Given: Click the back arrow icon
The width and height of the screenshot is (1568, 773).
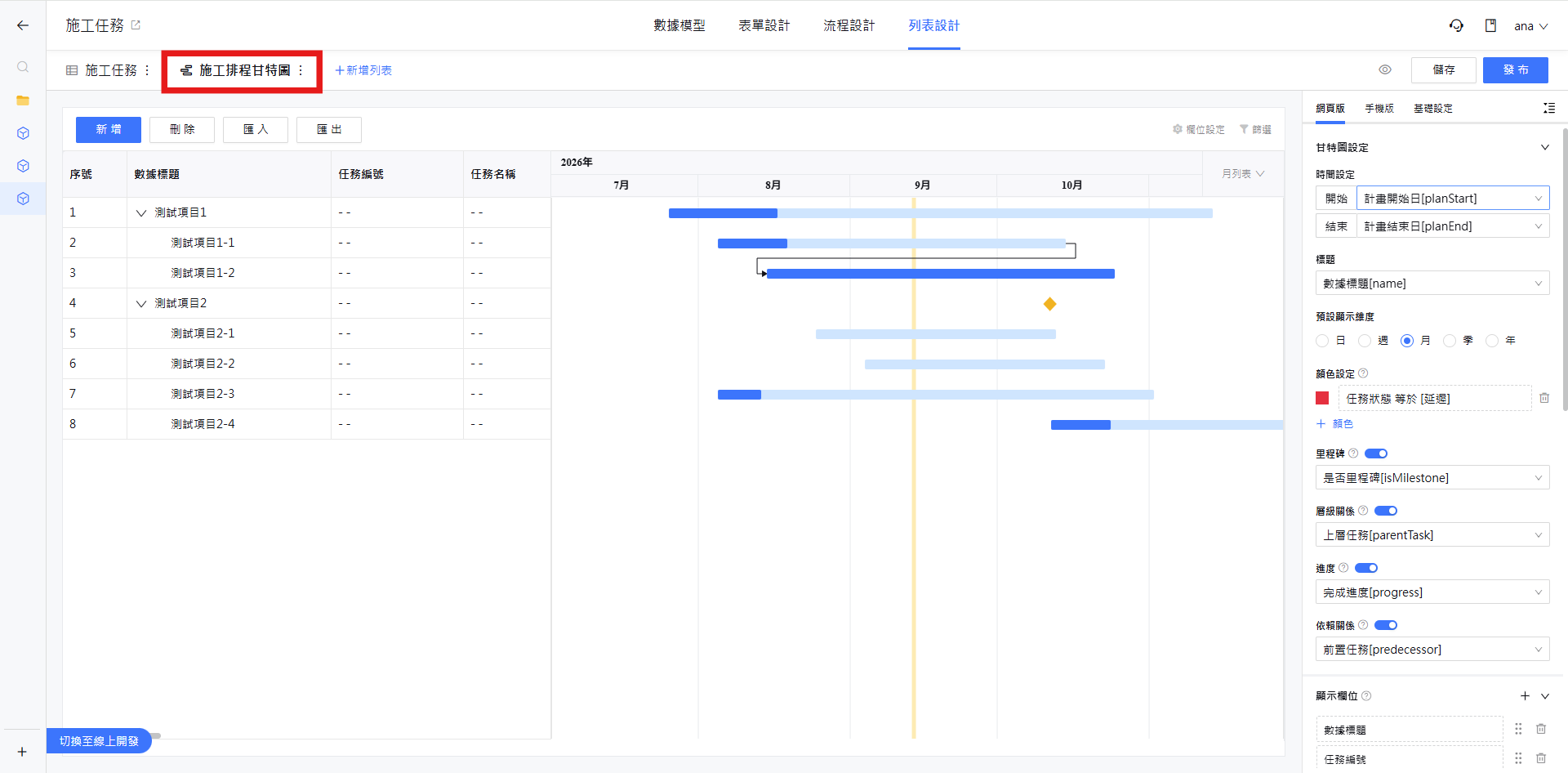Looking at the screenshot, I should pos(23,25).
